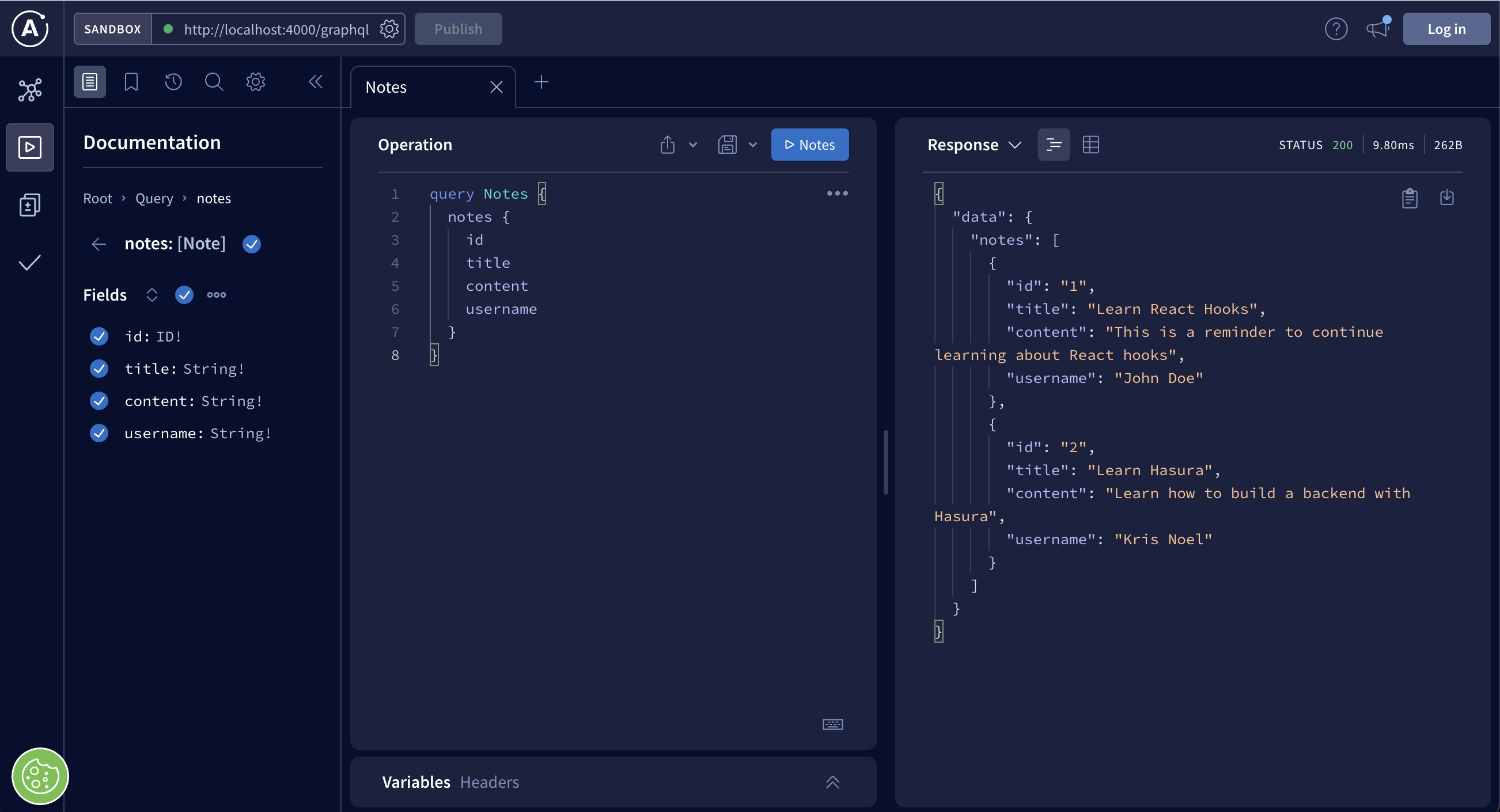Uncheck the id: ID! field

coord(99,336)
